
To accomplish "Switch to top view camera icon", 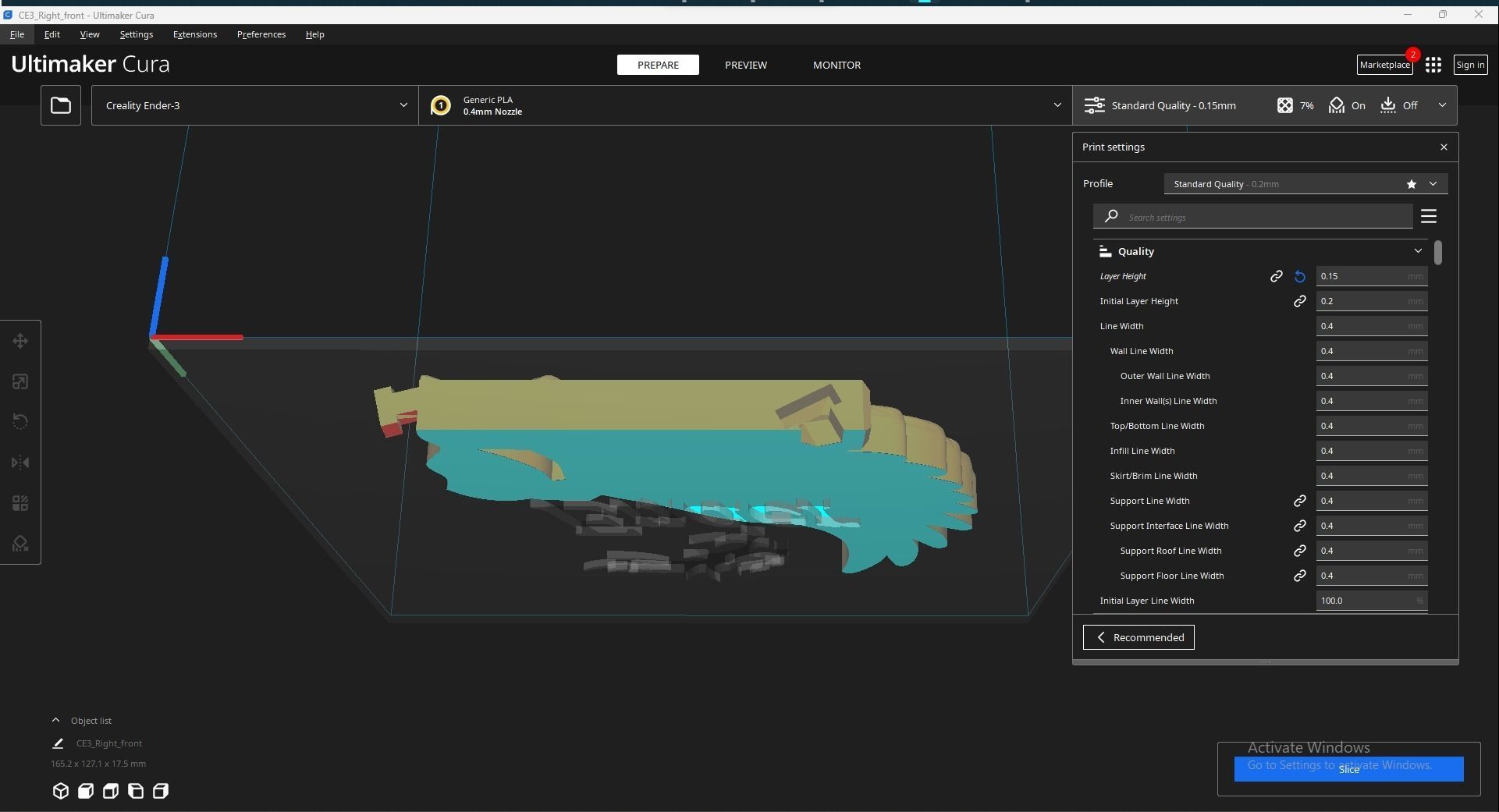I will pyautogui.click(x=111, y=791).
